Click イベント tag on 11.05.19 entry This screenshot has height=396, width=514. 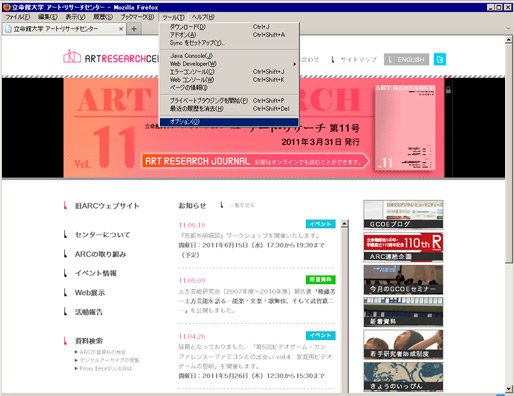click(x=321, y=224)
